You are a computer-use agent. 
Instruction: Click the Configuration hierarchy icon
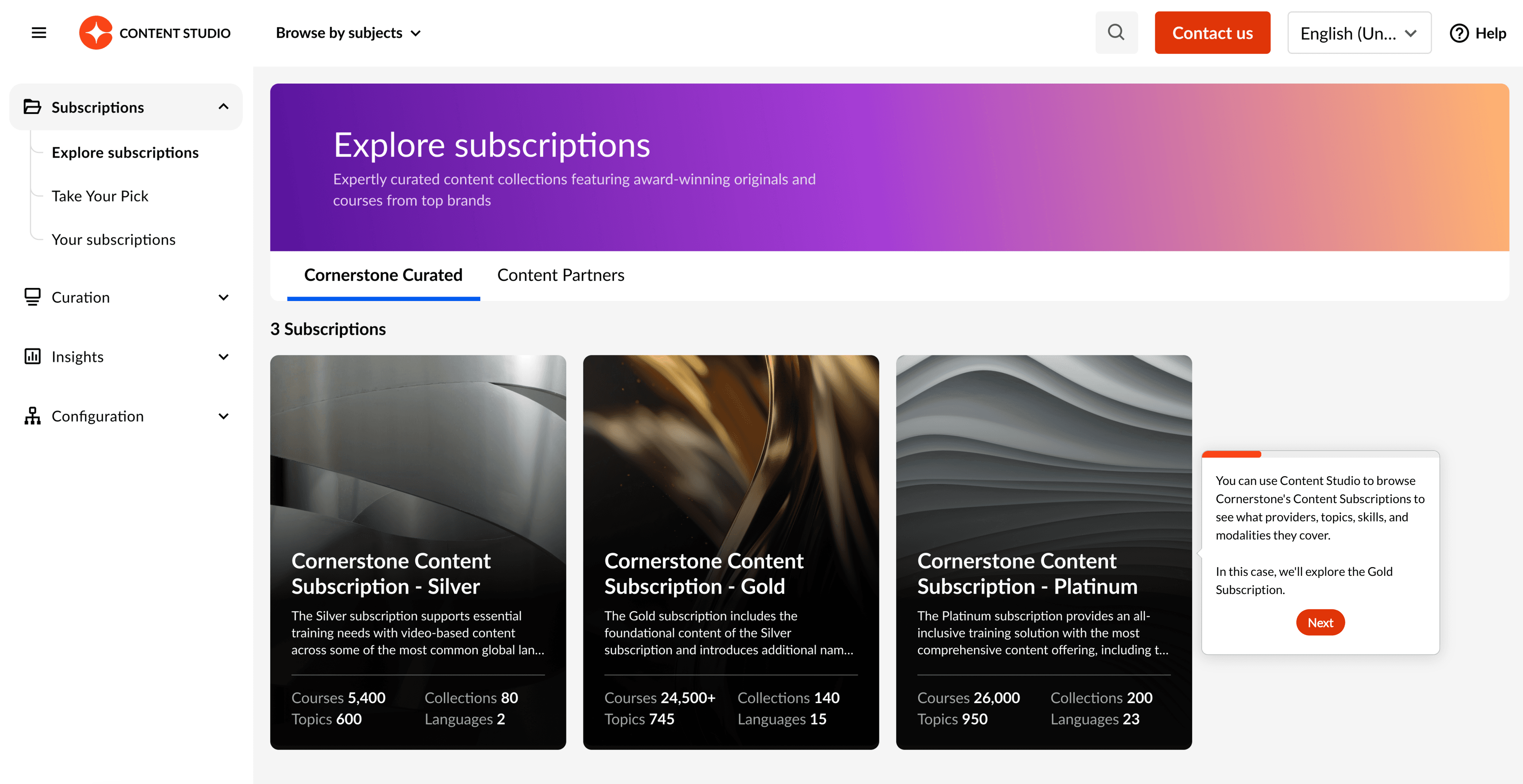33,416
